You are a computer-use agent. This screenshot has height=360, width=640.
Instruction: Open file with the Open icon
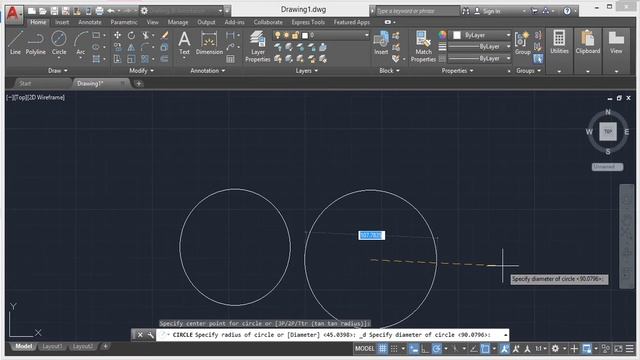(x=43, y=11)
